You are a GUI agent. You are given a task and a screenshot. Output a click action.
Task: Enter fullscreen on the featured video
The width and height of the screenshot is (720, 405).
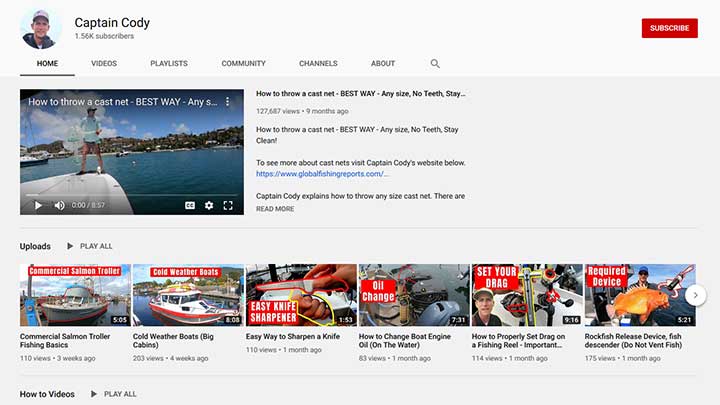[228, 205]
